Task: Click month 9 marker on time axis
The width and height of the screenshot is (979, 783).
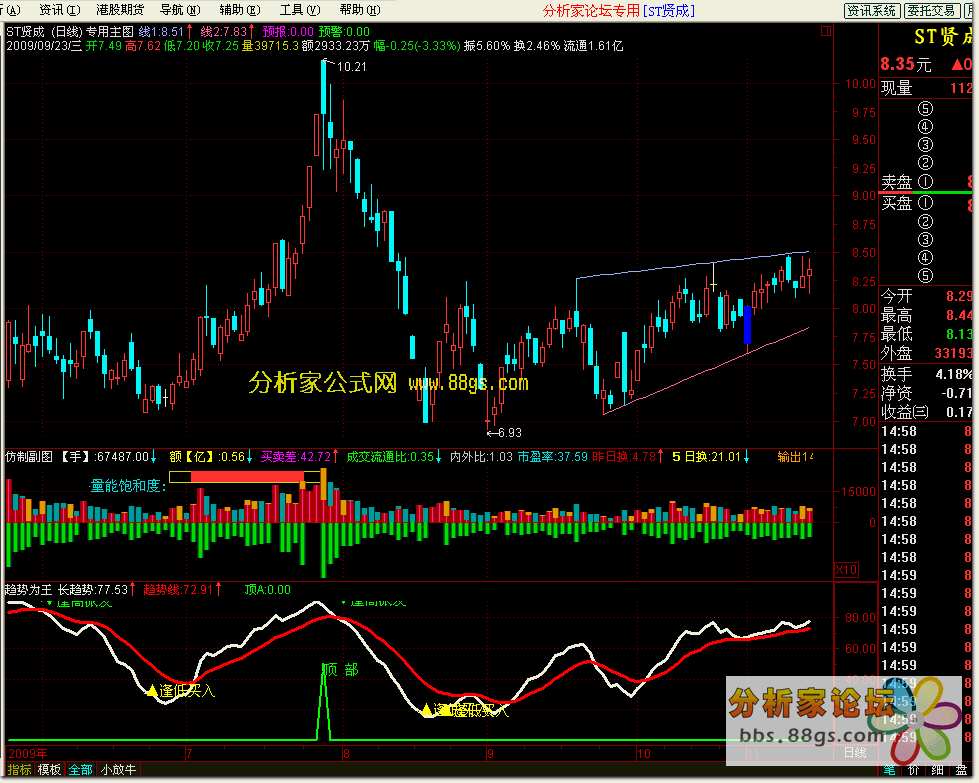Action: tap(491, 754)
